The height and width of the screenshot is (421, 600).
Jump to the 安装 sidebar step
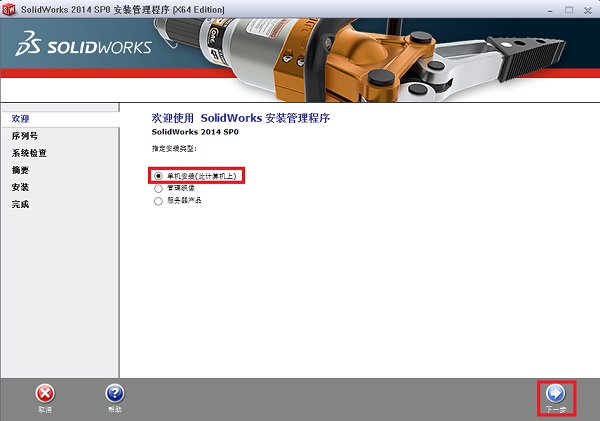(x=20, y=187)
